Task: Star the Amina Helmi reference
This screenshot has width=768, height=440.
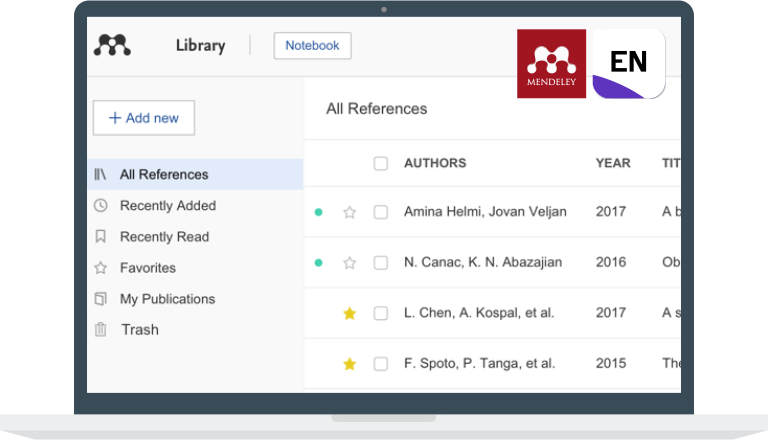Action: pyautogui.click(x=349, y=212)
